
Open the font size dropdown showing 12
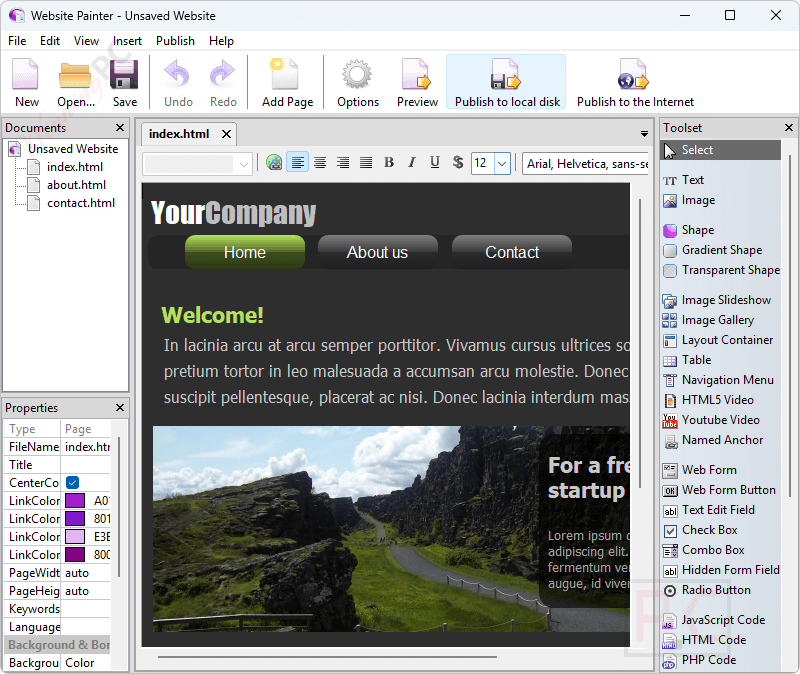(x=502, y=163)
